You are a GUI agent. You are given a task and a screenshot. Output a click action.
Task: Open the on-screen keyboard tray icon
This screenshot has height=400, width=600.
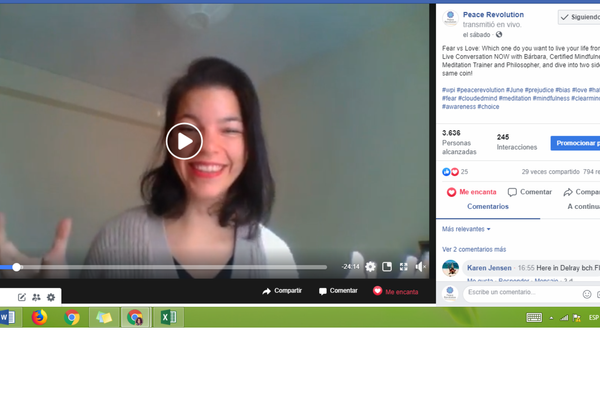coord(534,317)
